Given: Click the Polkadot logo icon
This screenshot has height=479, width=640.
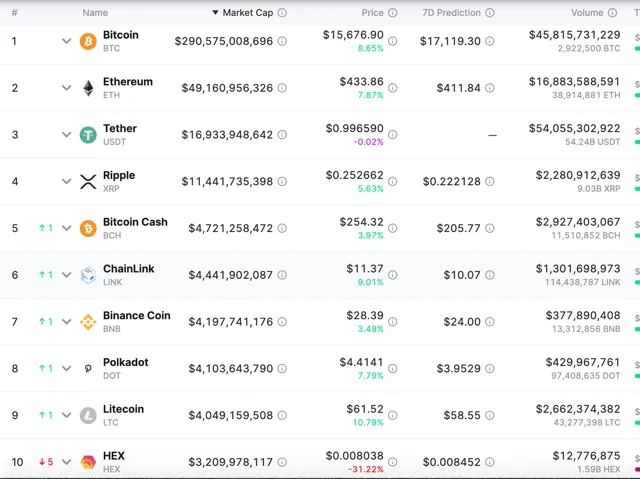Looking at the screenshot, I should coord(88,369).
